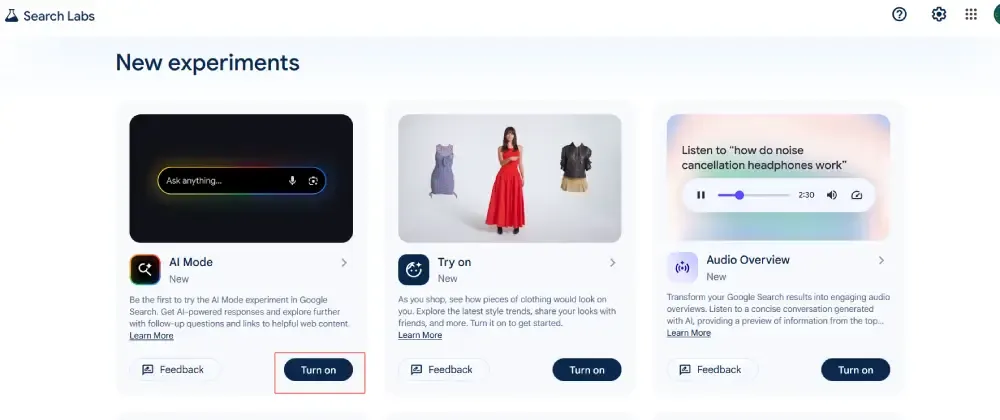
Task: Turn on the Try on experiment
Action: tap(587, 370)
